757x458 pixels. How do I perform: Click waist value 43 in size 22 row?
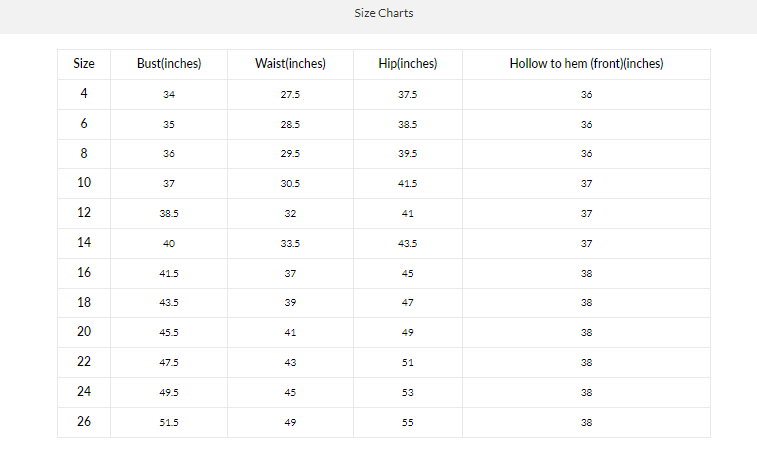tap(291, 362)
